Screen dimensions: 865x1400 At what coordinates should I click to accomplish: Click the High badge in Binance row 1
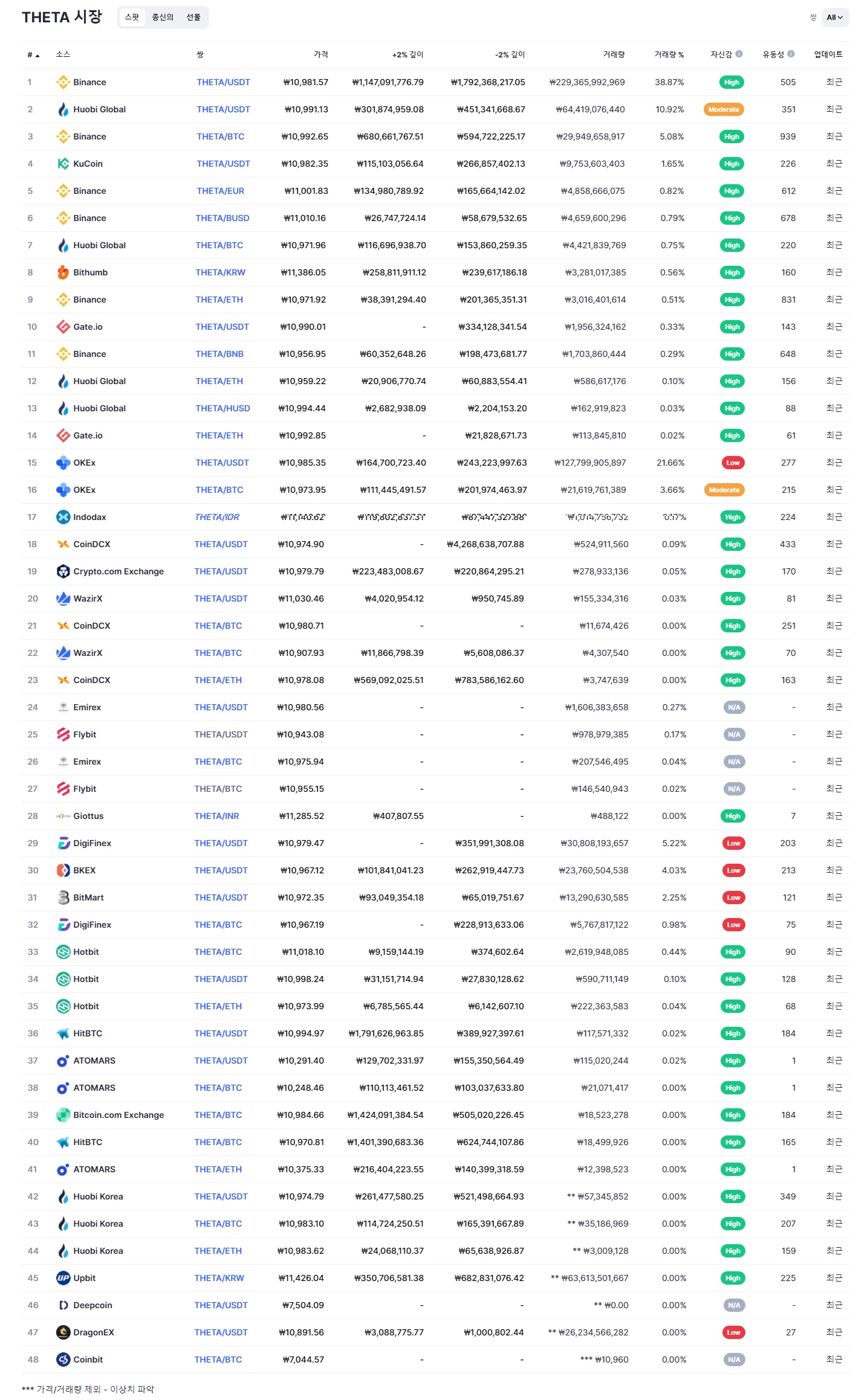coord(732,82)
